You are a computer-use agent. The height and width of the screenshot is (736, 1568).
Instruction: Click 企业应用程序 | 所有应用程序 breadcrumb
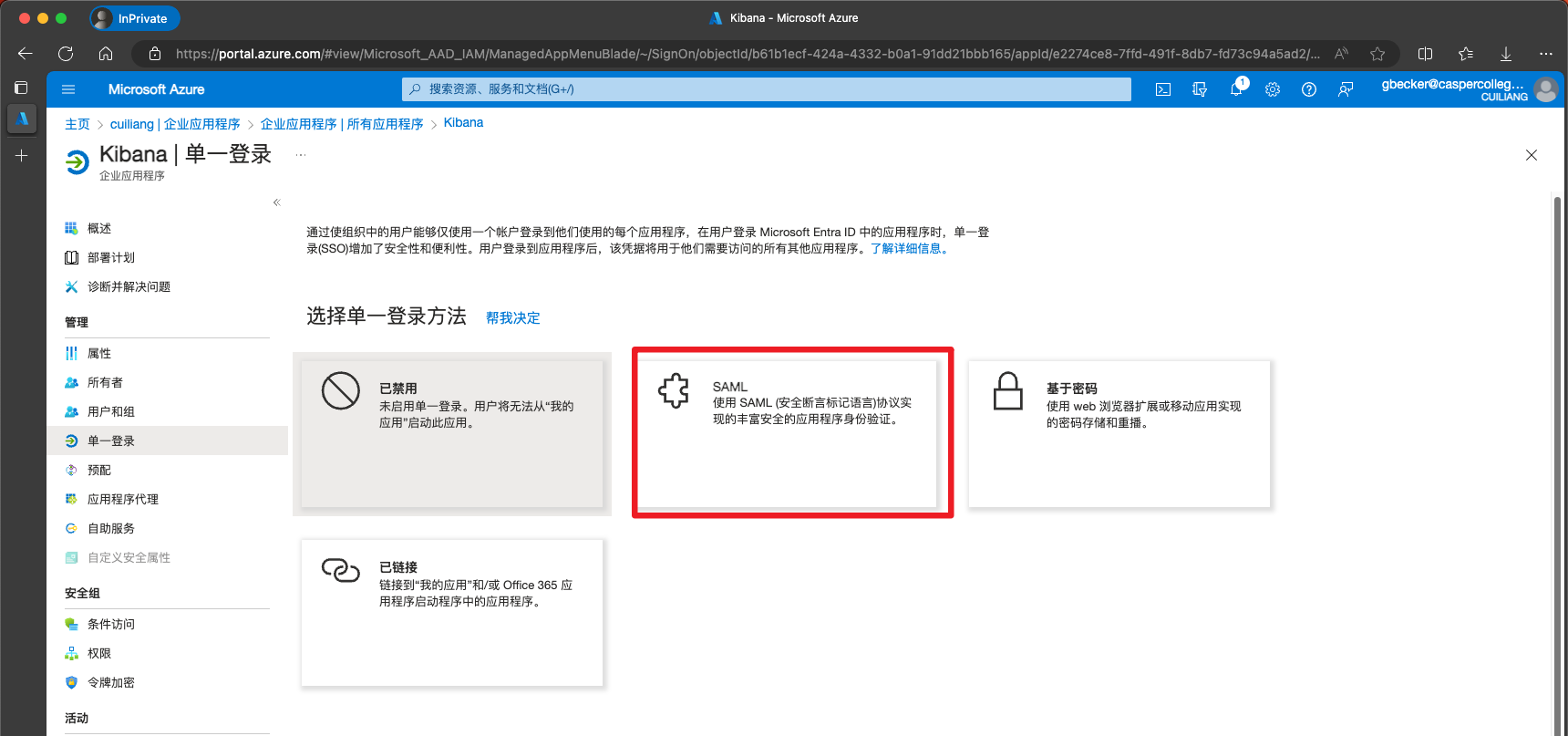click(342, 124)
